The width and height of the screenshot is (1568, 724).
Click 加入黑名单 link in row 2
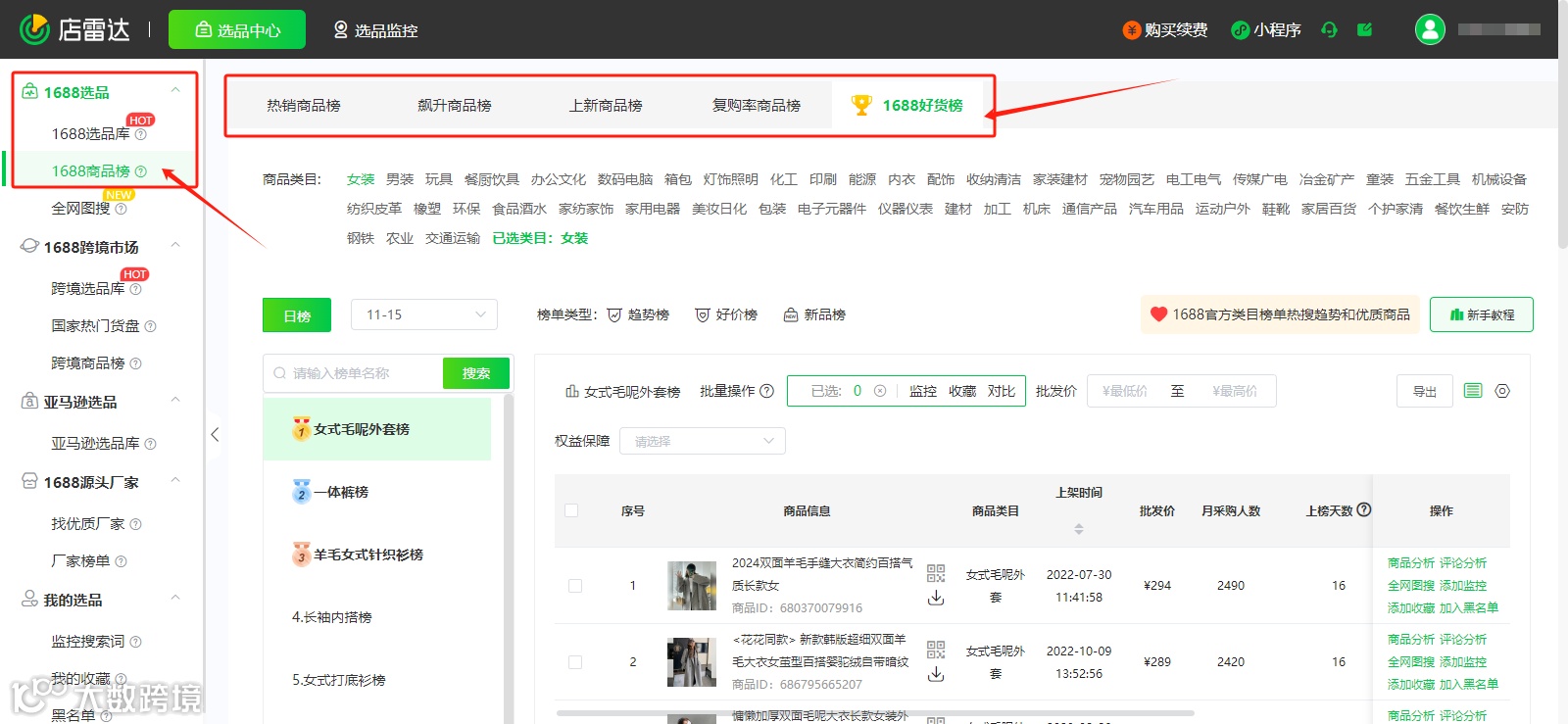pyautogui.click(x=1469, y=685)
